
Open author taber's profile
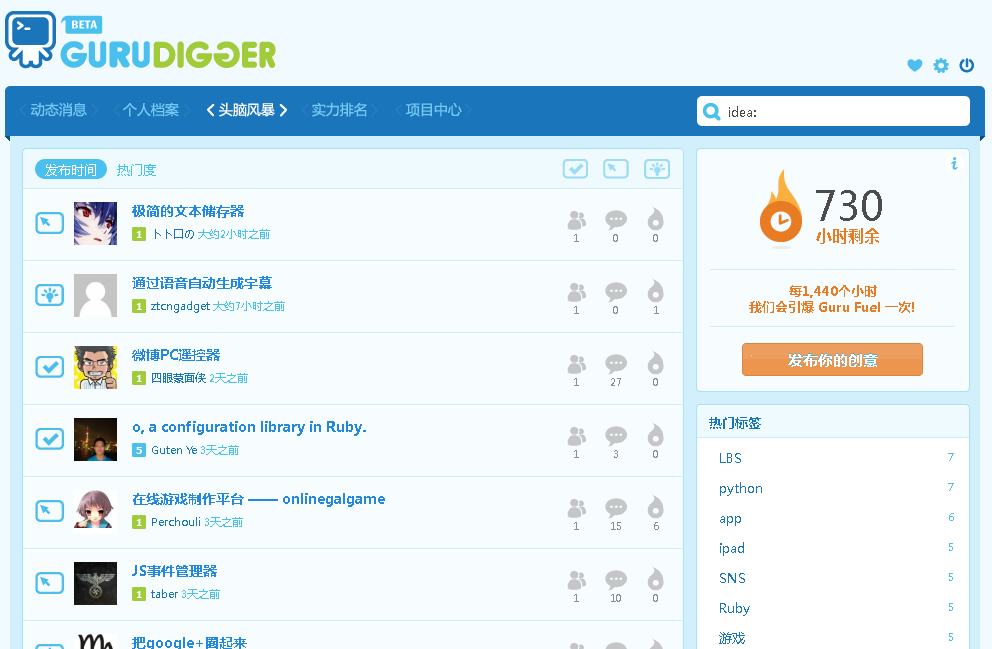point(164,594)
